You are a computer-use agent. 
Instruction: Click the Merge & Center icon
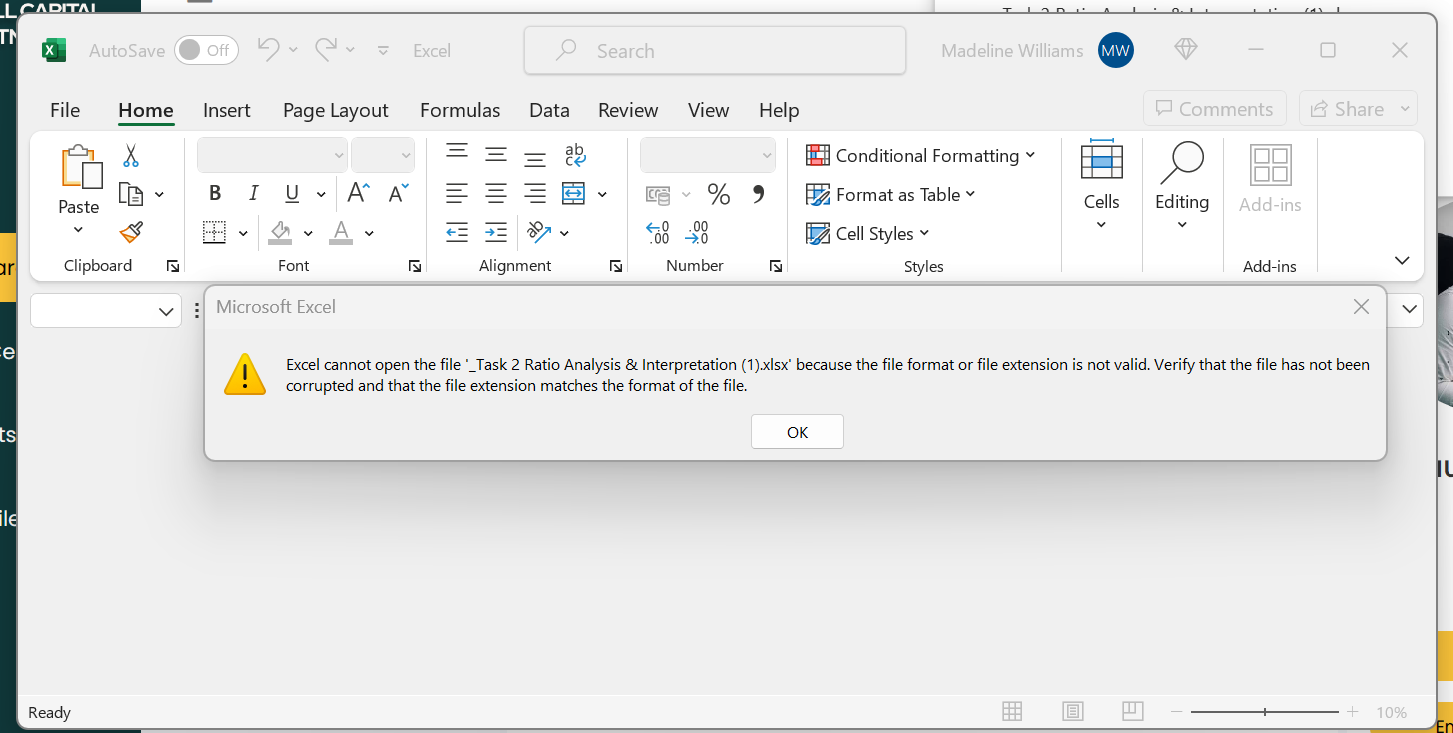click(574, 194)
